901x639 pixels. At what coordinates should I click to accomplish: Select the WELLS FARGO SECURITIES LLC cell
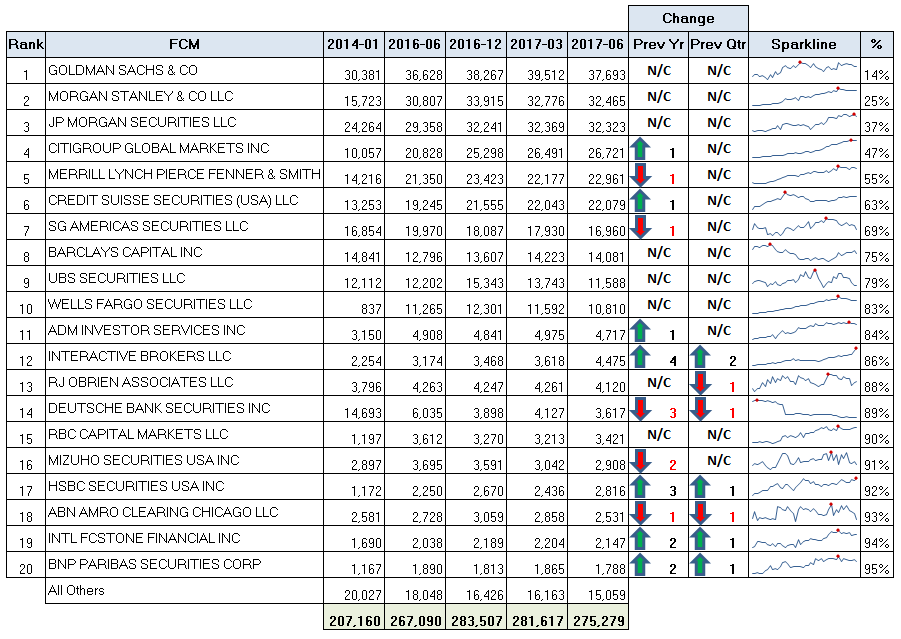(x=184, y=305)
